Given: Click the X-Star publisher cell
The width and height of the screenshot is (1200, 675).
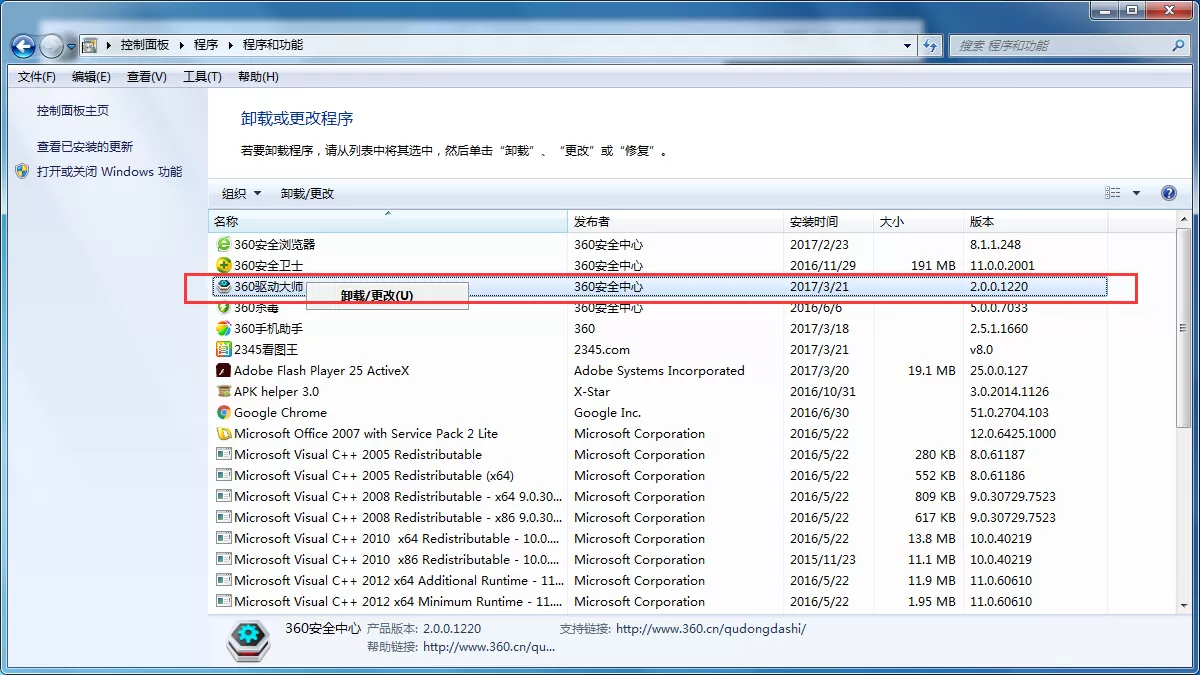Looking at the screenshot, I should pos(592,391).
